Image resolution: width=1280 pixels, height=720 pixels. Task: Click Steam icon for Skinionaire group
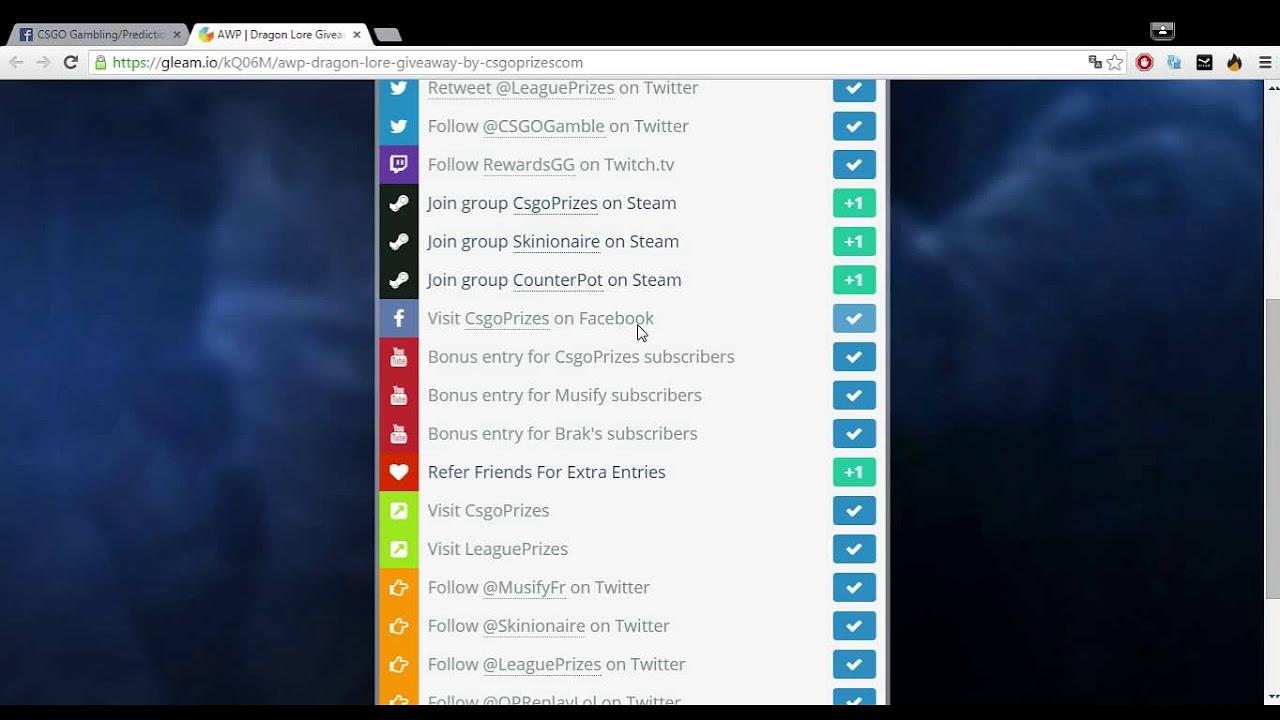tap(398, 241)
